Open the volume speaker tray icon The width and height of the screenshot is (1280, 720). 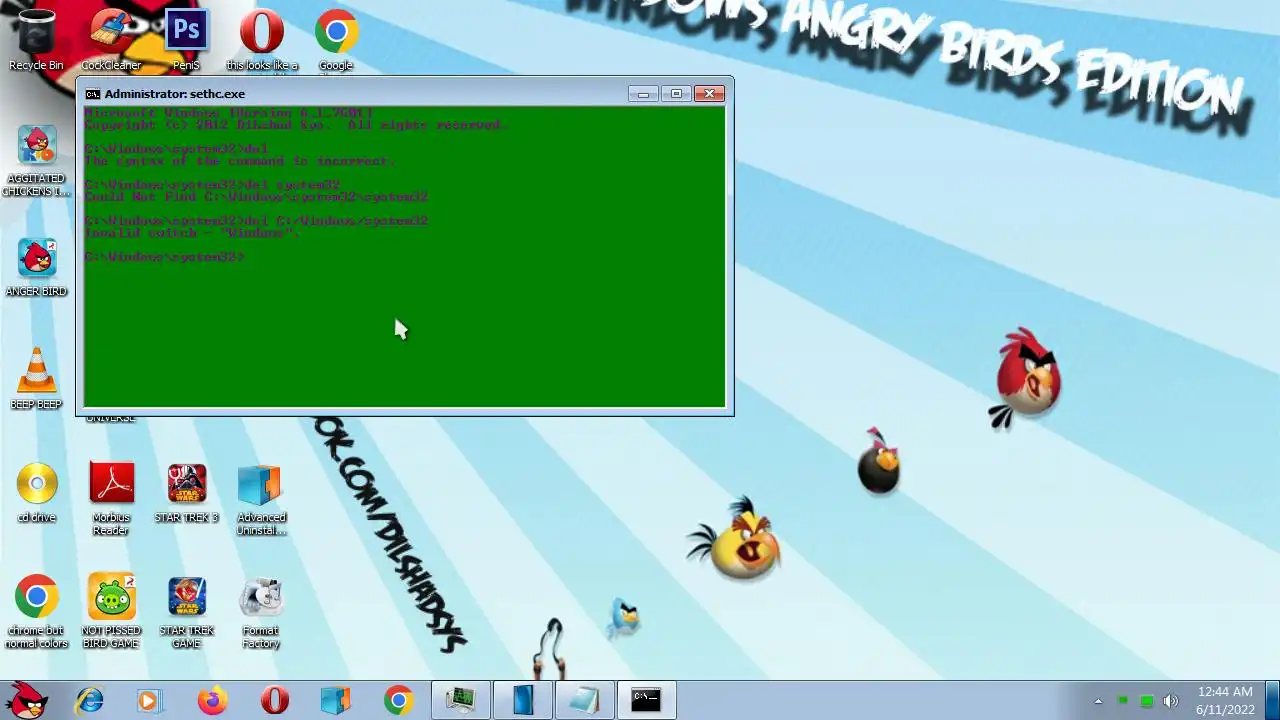tap(1171, 701)
